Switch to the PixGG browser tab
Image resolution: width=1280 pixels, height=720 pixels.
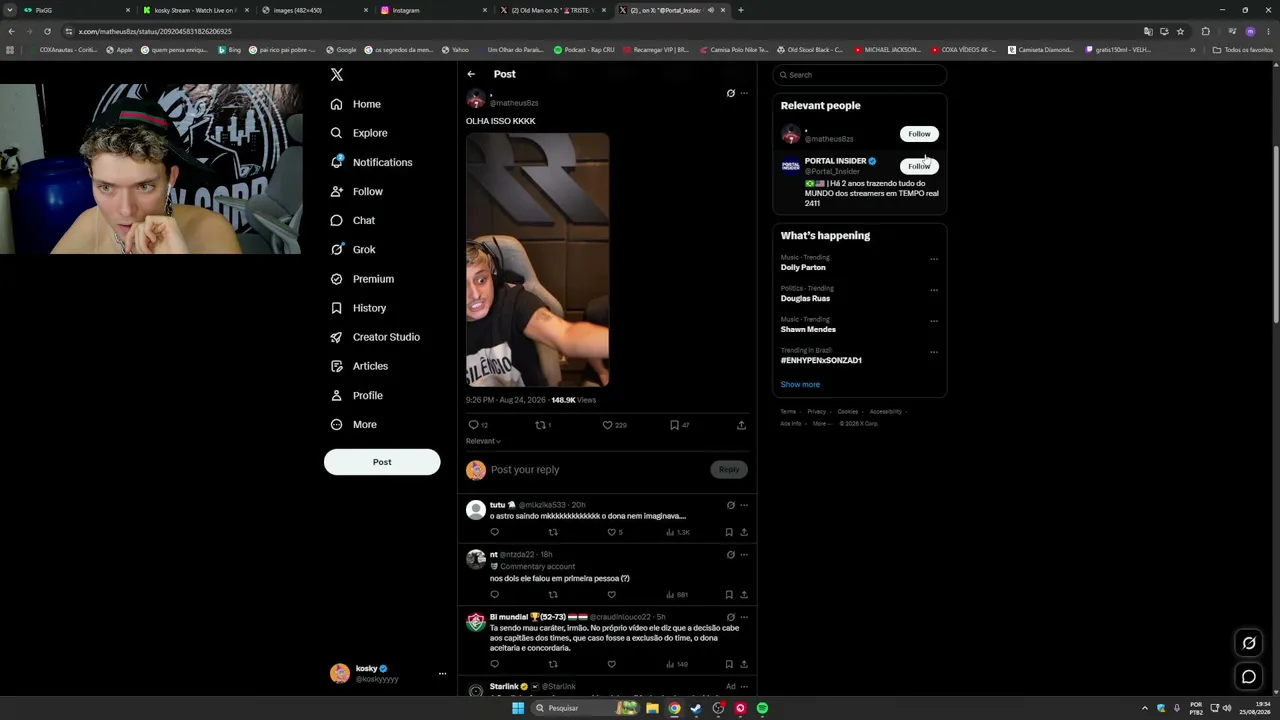pyautogui.click(x=78, y=10)
